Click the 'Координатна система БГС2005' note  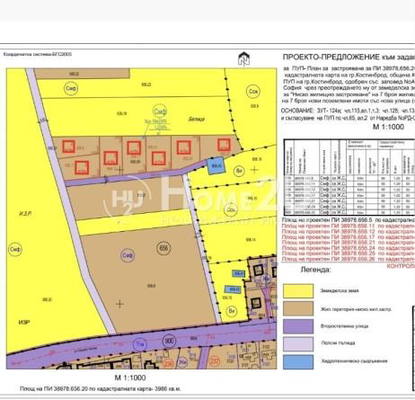coord(37,54)
